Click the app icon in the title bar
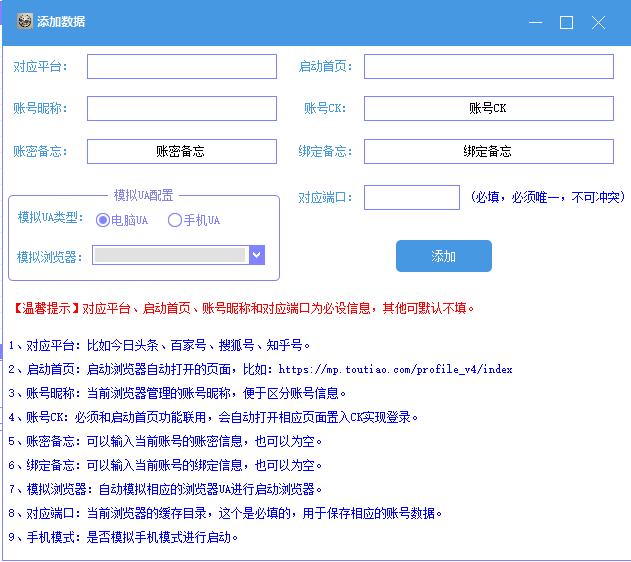This screenshot has width=631, height=562. [x=25, y=21]
